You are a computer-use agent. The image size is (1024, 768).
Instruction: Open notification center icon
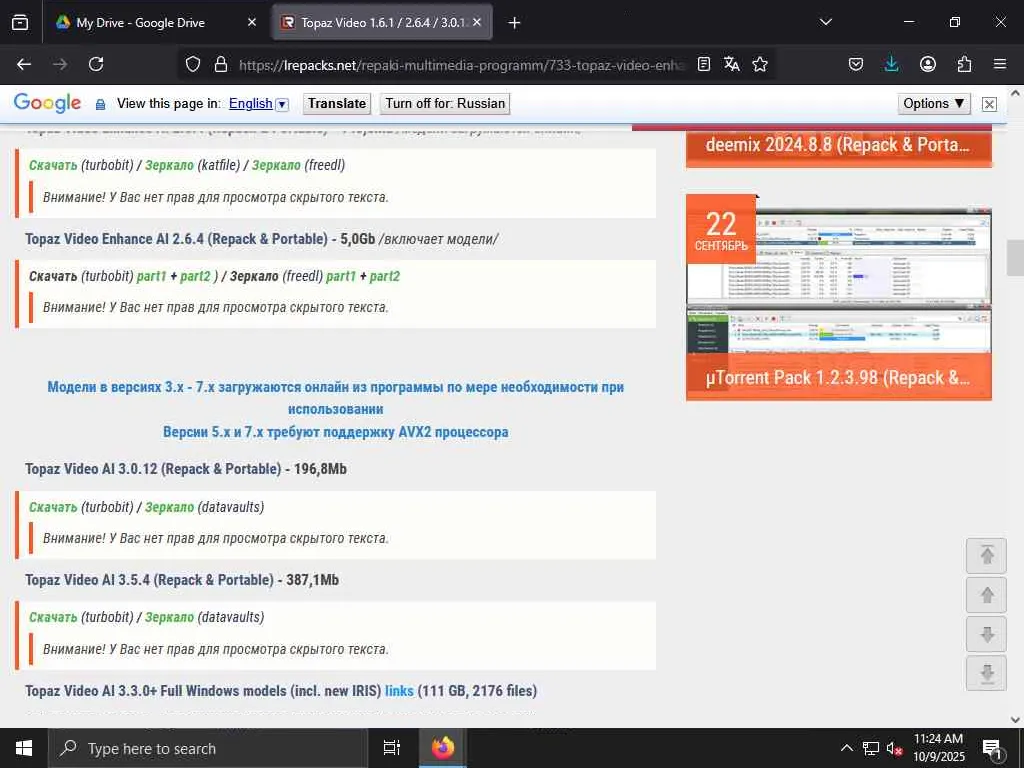click(x=992, y=748)
